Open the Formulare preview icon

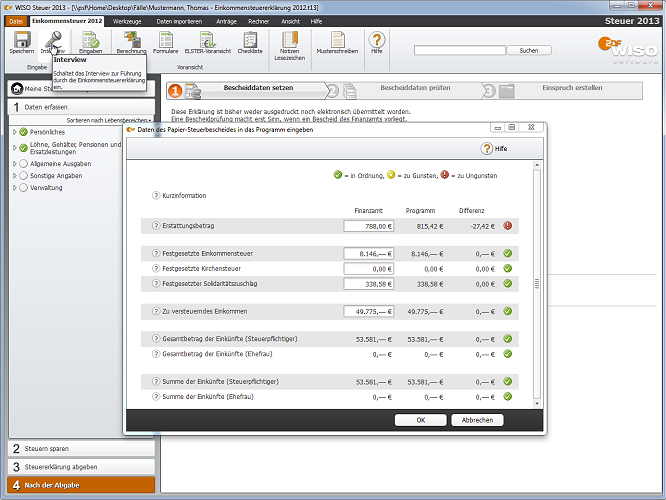point(165,40)
